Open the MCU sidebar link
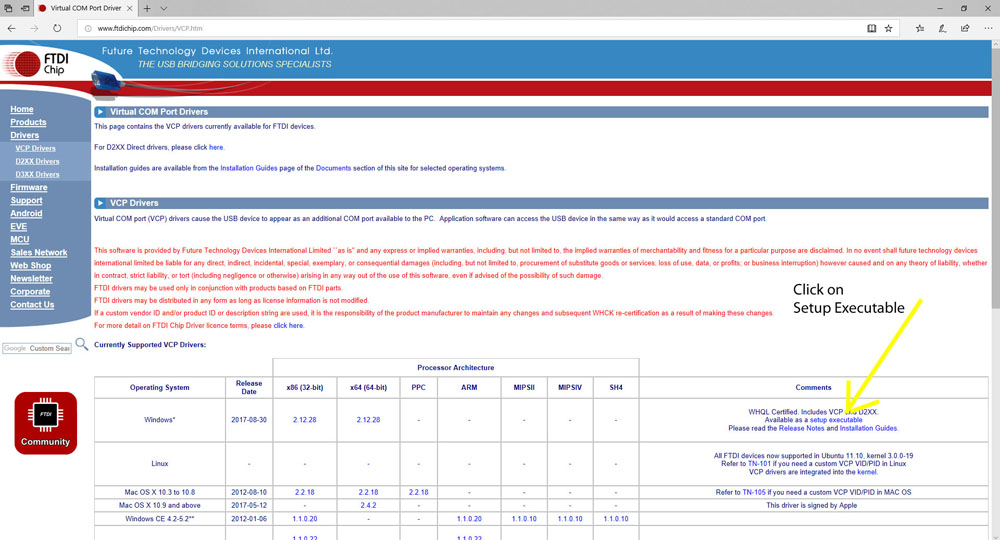The image size is (1000, 540). (20, 240)
